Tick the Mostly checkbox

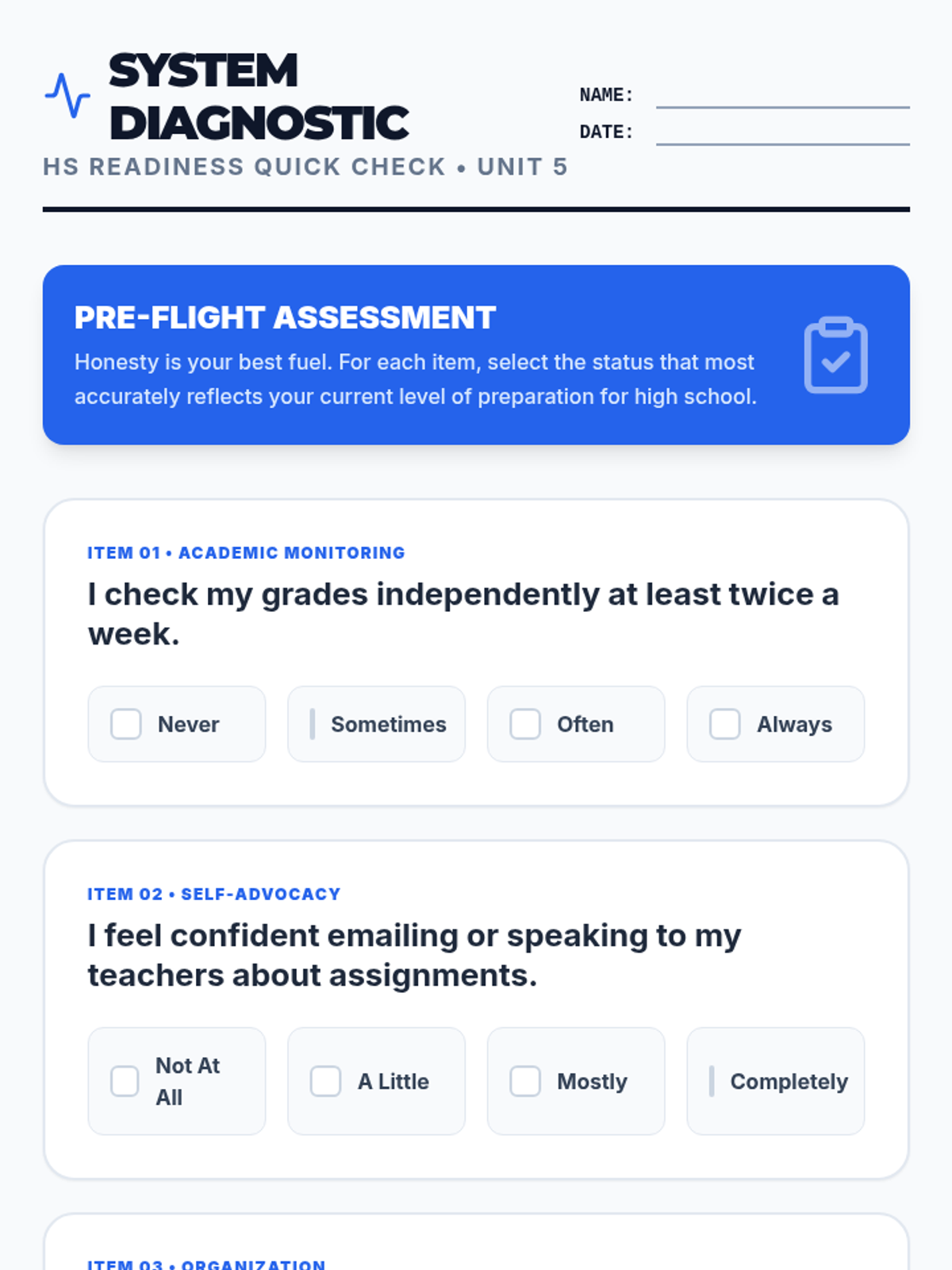point(525,1081)
